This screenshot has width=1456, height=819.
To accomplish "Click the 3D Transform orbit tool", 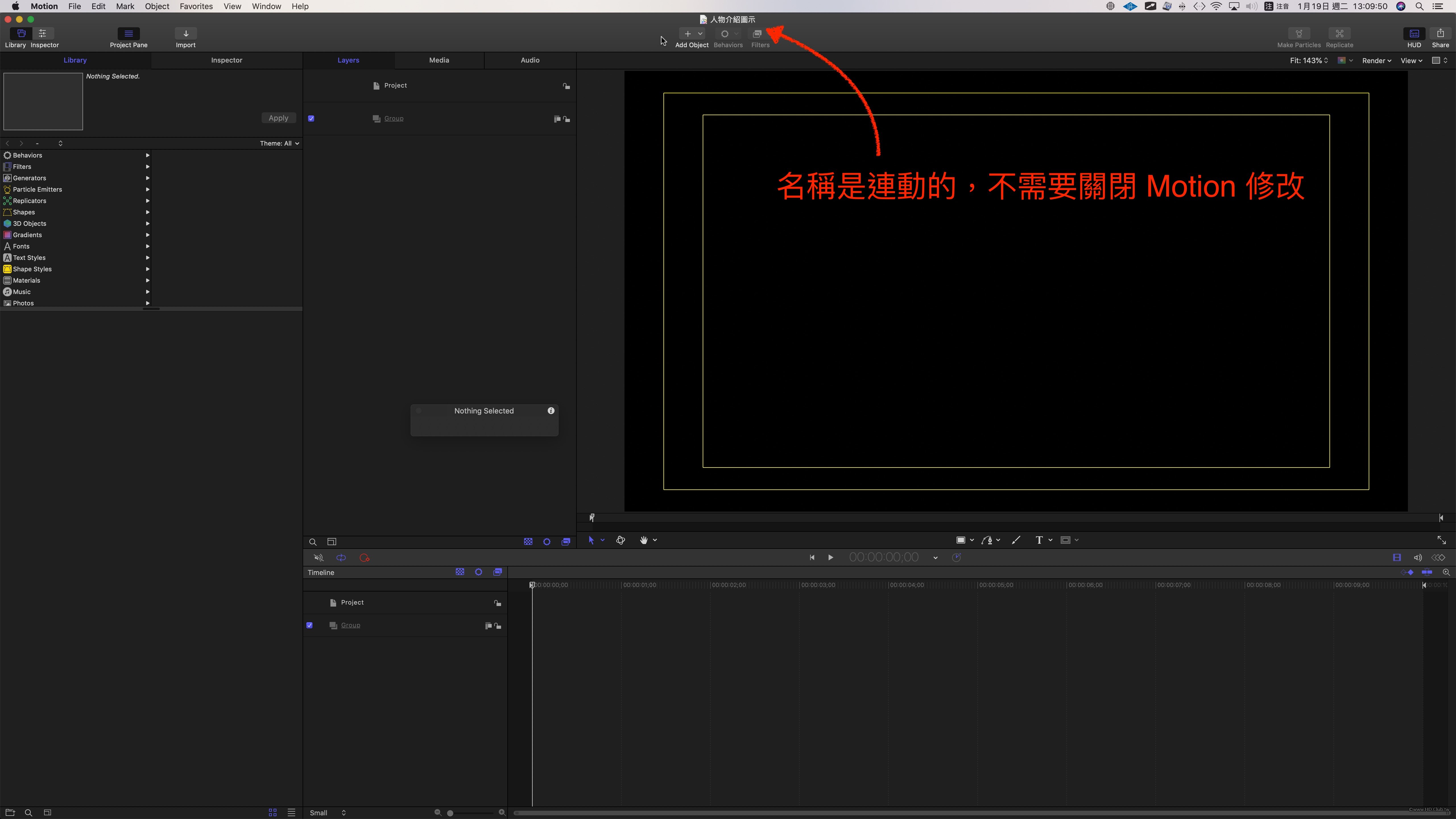I will coord(620,540).
